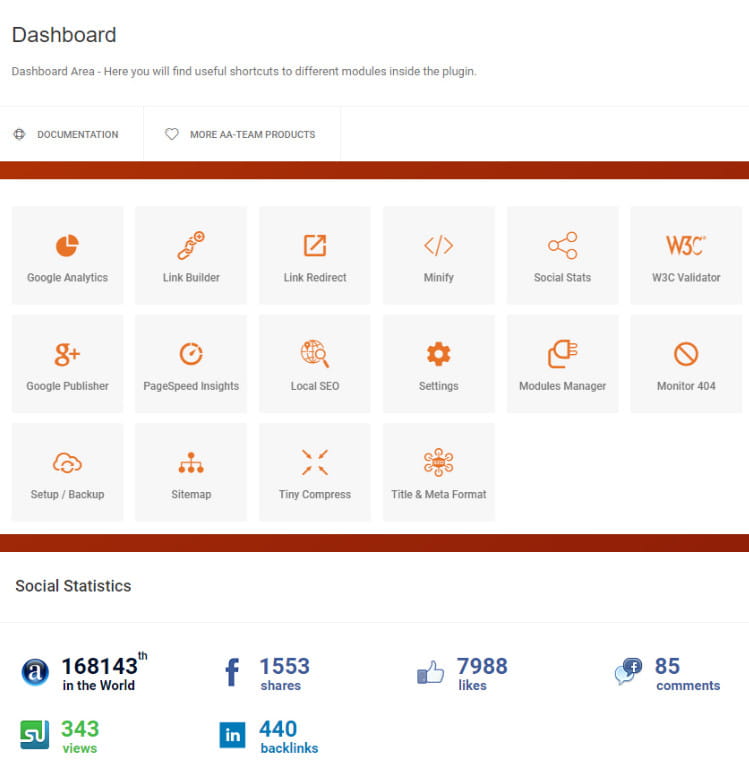
Task: Open the Google Analytics pie chart icon
Action: (67, 245)
